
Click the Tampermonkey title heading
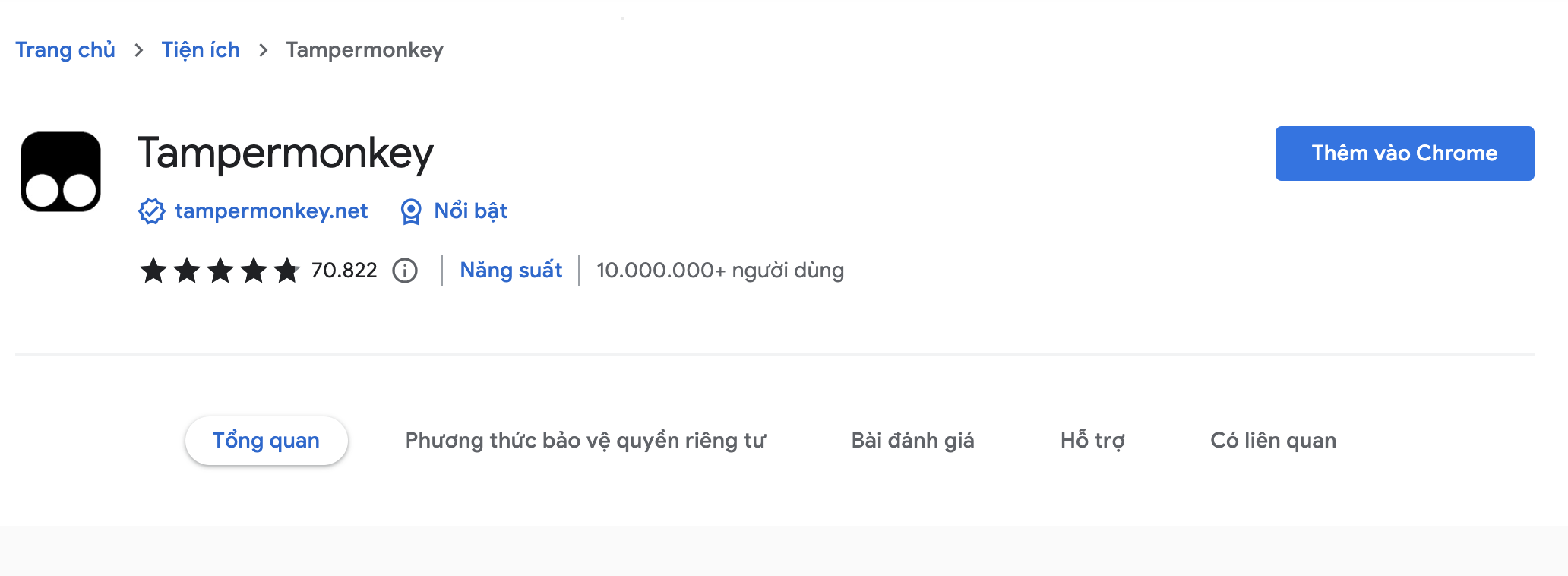286,154
